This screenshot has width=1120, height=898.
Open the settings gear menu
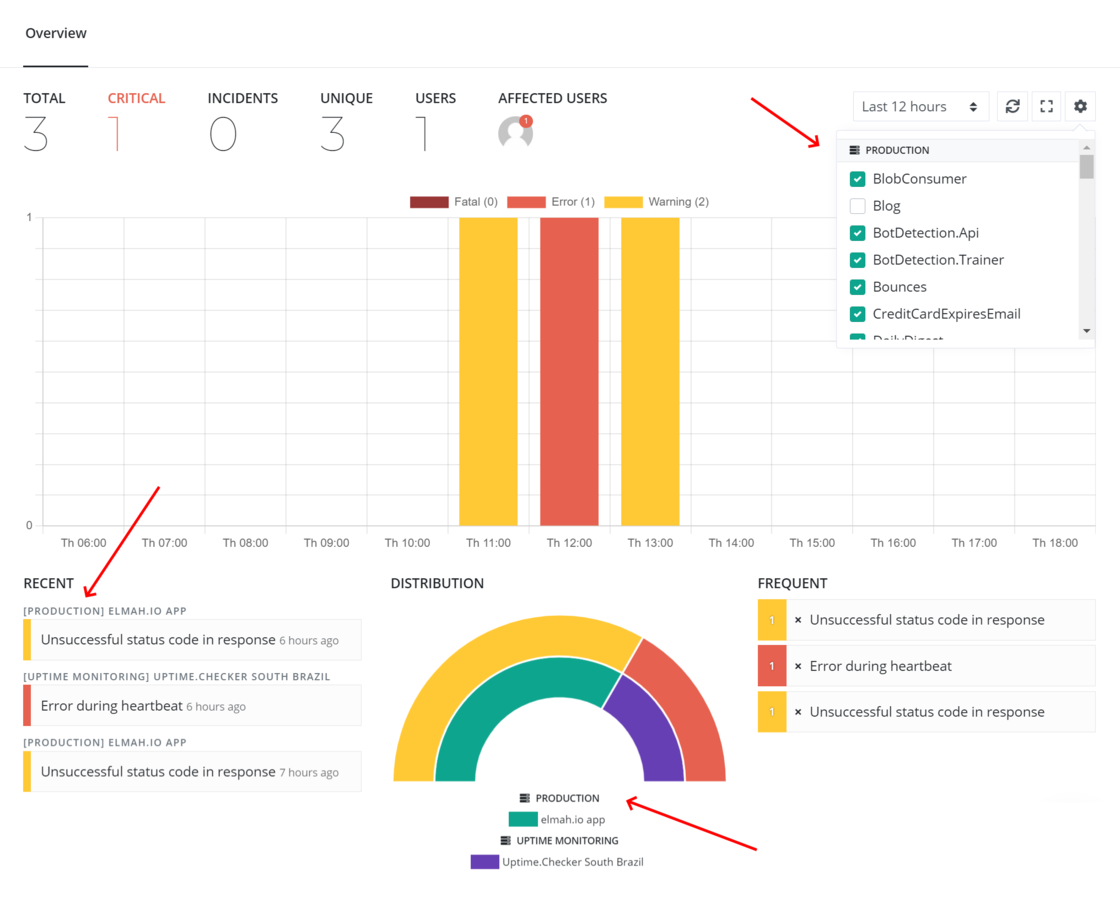pos(1080,106)
